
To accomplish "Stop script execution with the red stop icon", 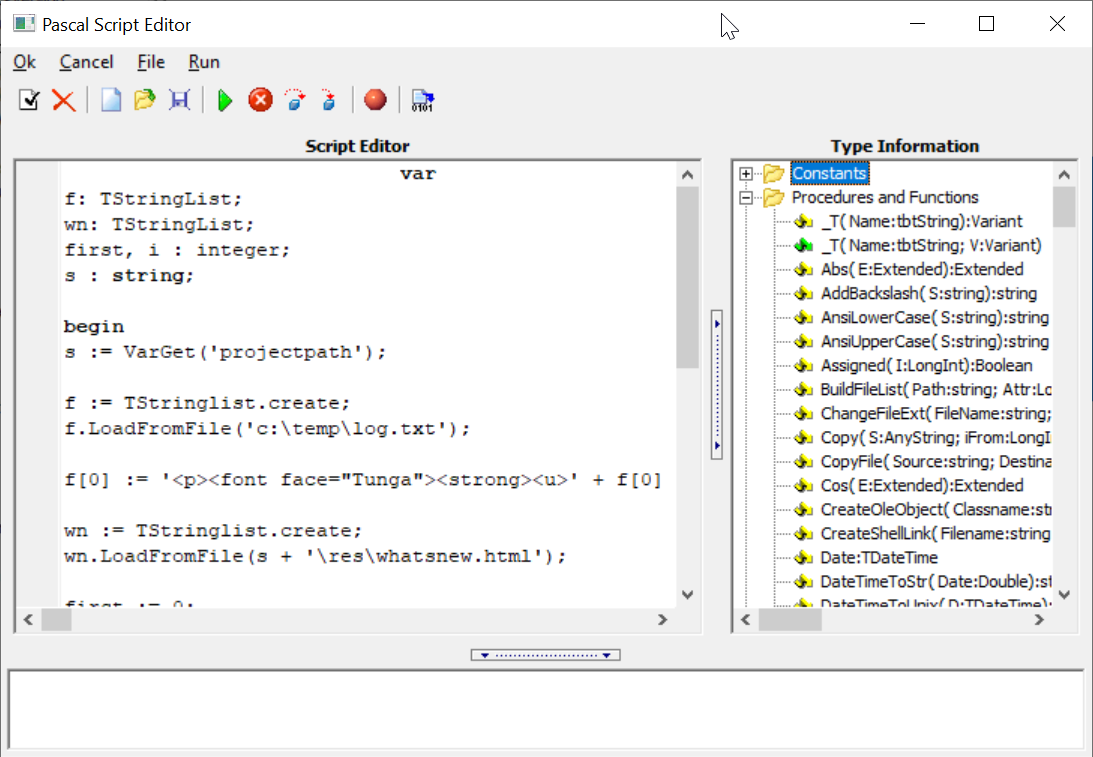I will [260, 100].
